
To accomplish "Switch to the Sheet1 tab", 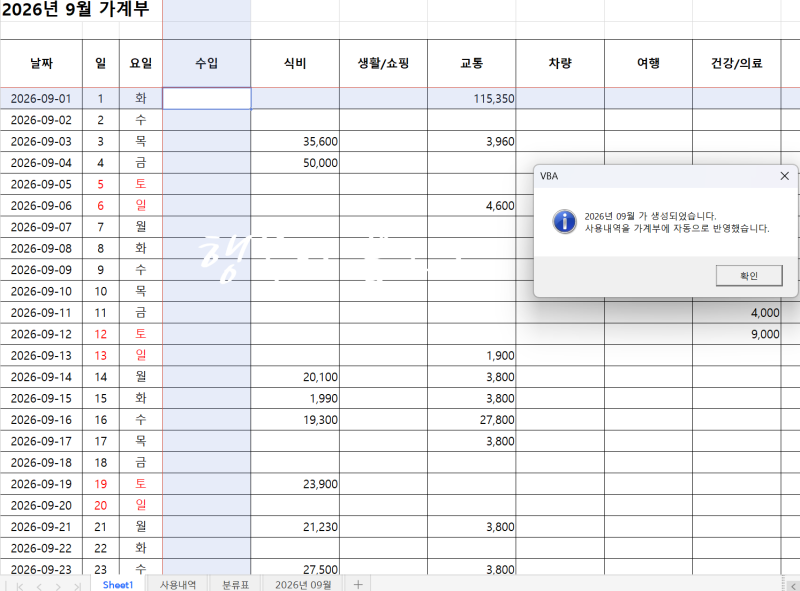I will (x=118, y=584).
